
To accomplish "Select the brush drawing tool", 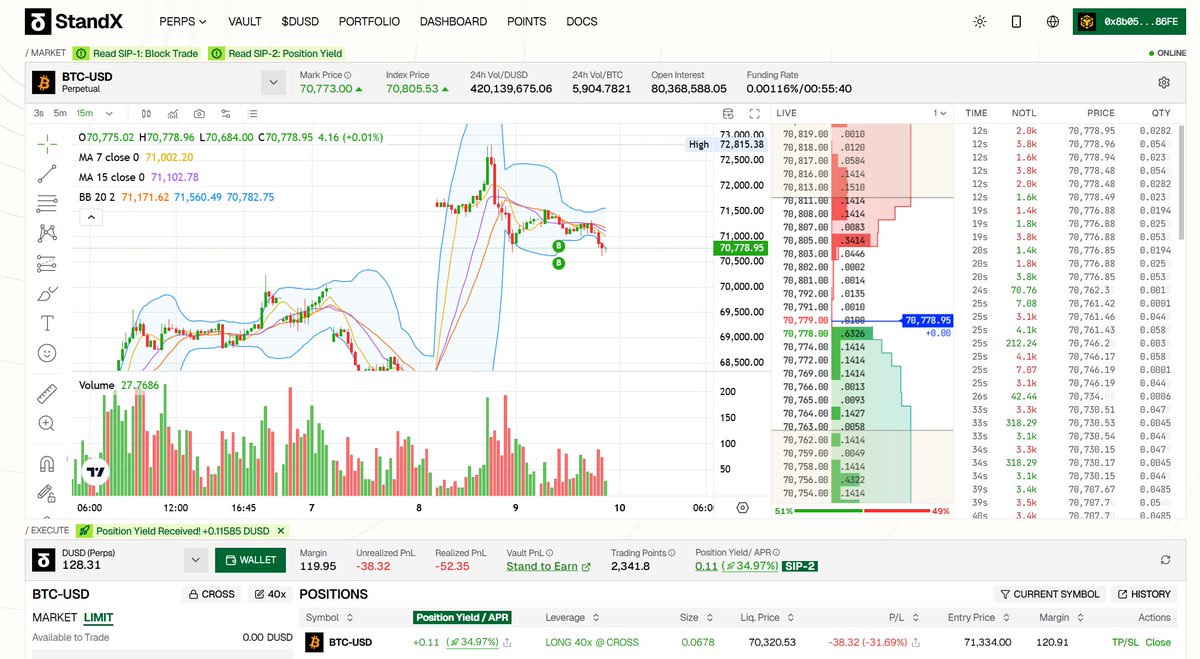I will click(x=47, y=293).
